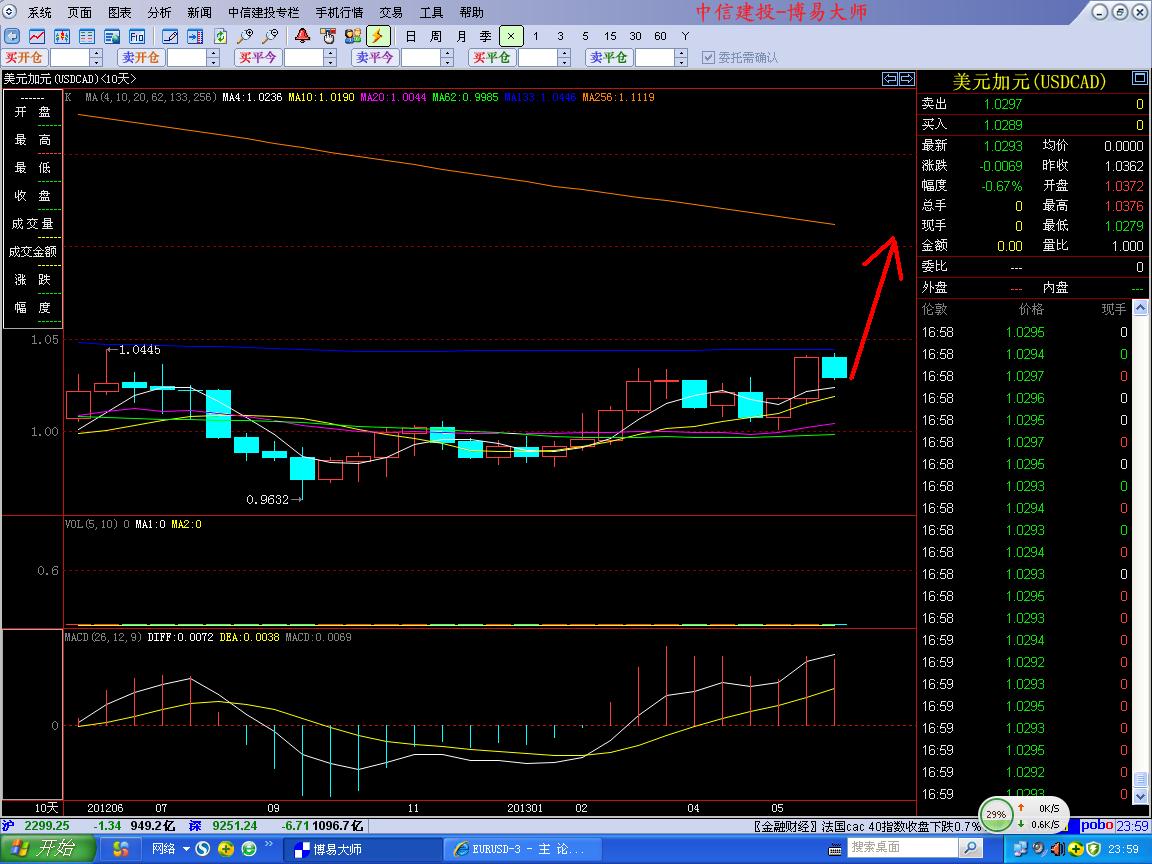Open the 中信建投专栏 menu
The height and width of the screenshot is (864, 1152).
coord(263,12)
